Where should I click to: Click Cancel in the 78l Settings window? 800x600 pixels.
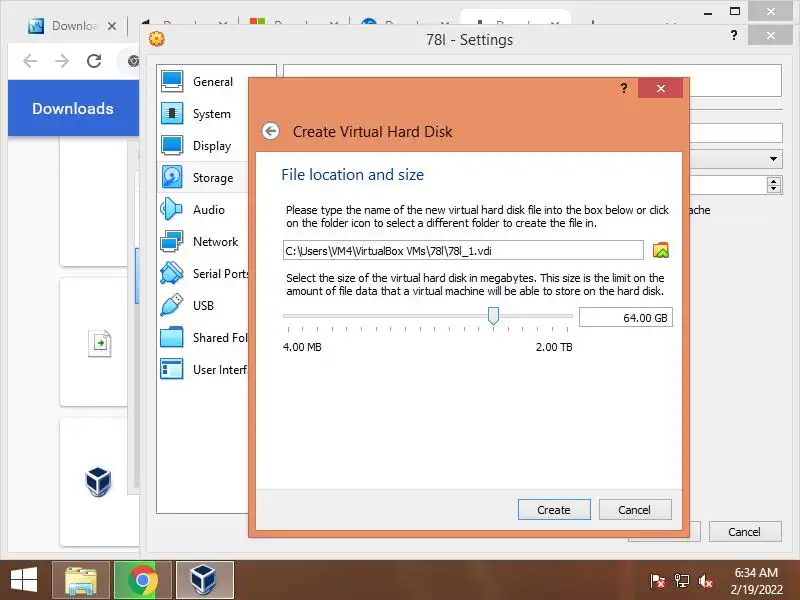tap(745, 532)
